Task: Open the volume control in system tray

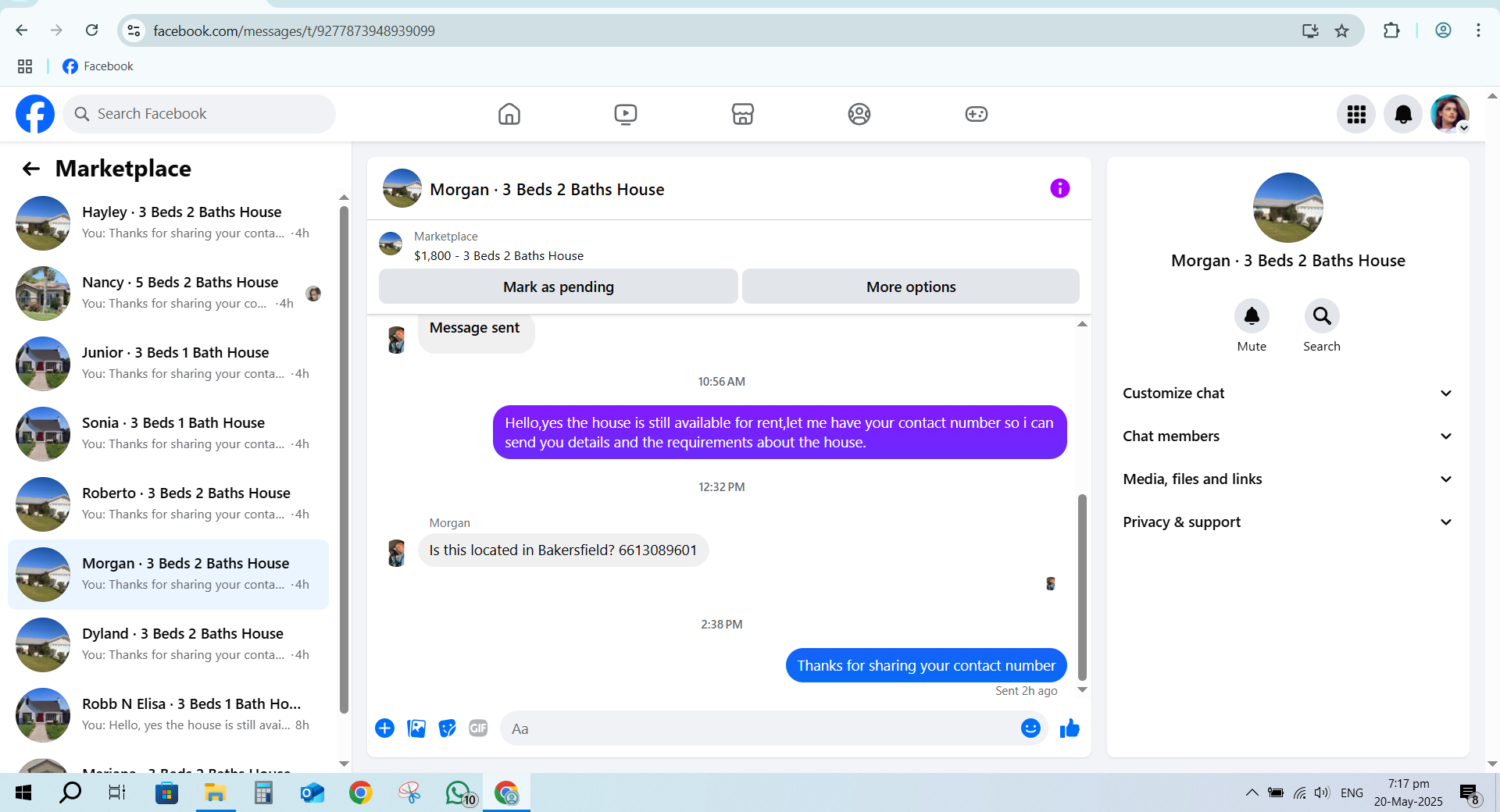Action: point(1321,793)
